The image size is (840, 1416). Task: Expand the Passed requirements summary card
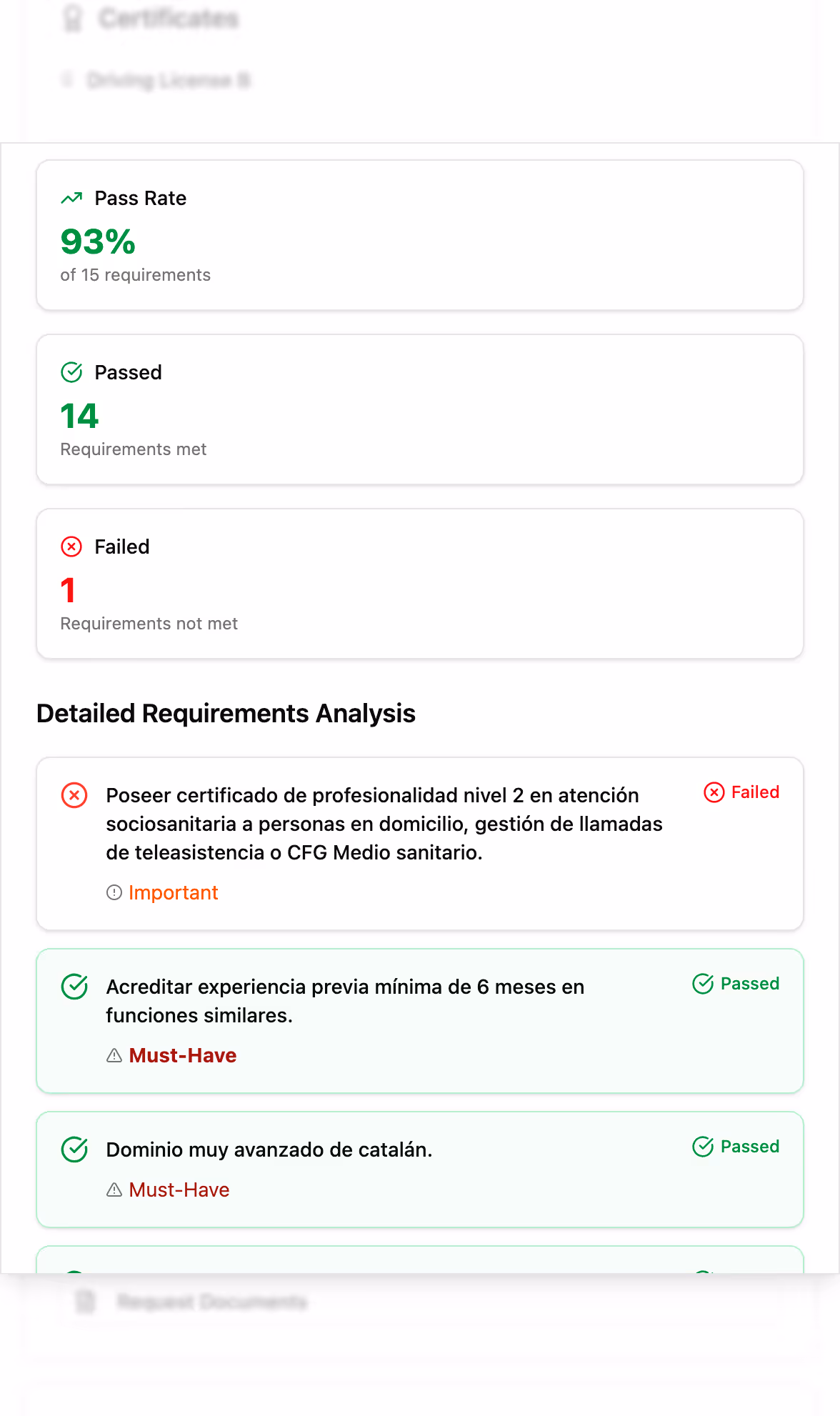(x=420, y=409)
